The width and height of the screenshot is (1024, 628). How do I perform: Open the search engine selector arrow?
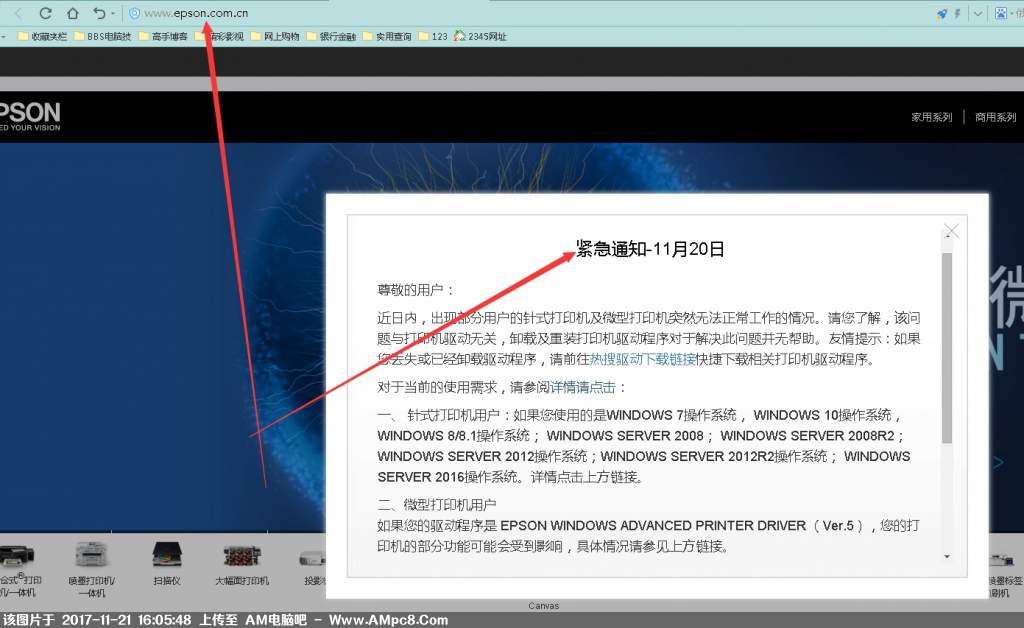(1011, 13)
